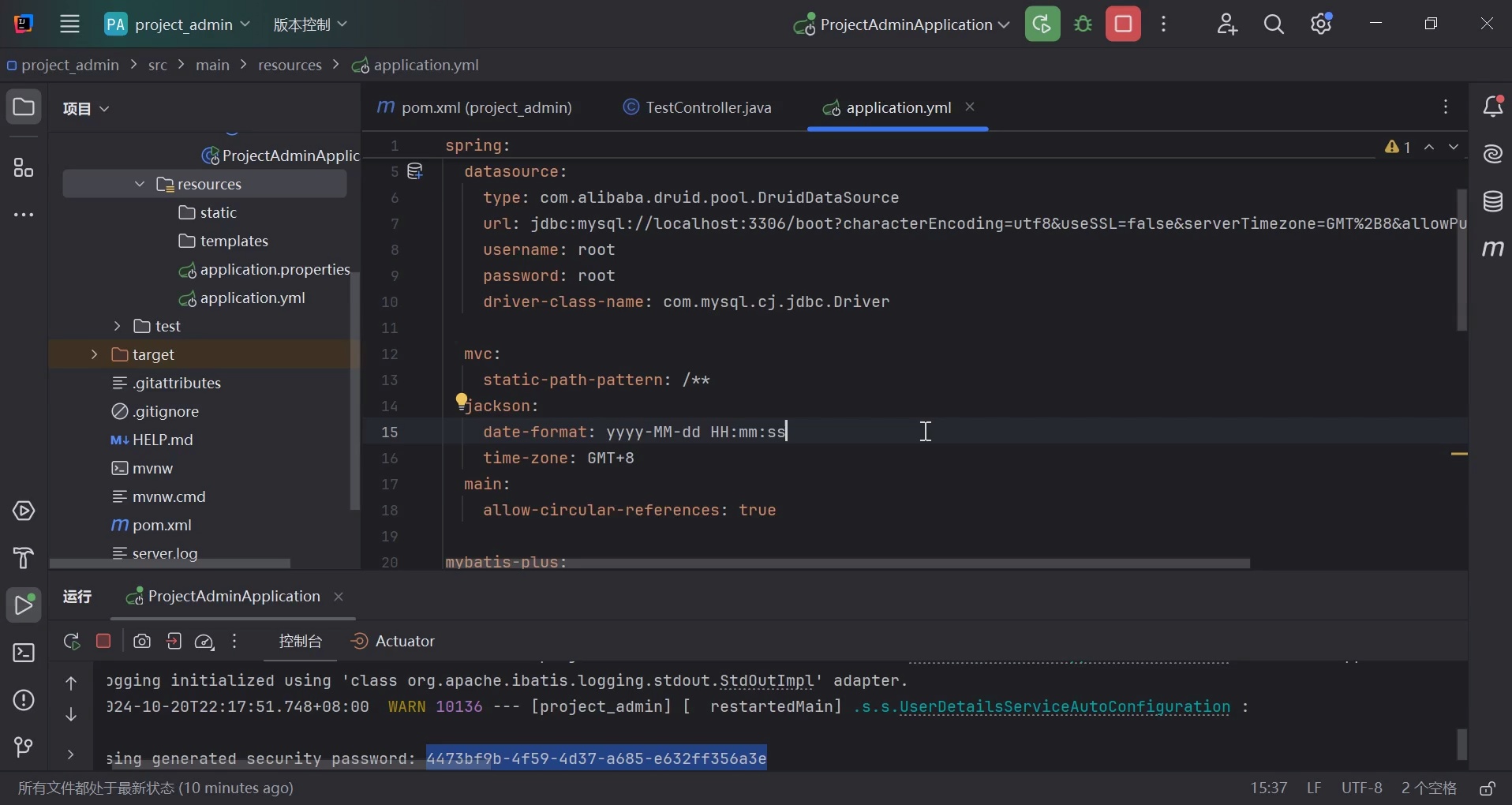The width and height of the screenshot is (1512, 805).
Task: Expand the test folder
Action: (x=117, y=326)
